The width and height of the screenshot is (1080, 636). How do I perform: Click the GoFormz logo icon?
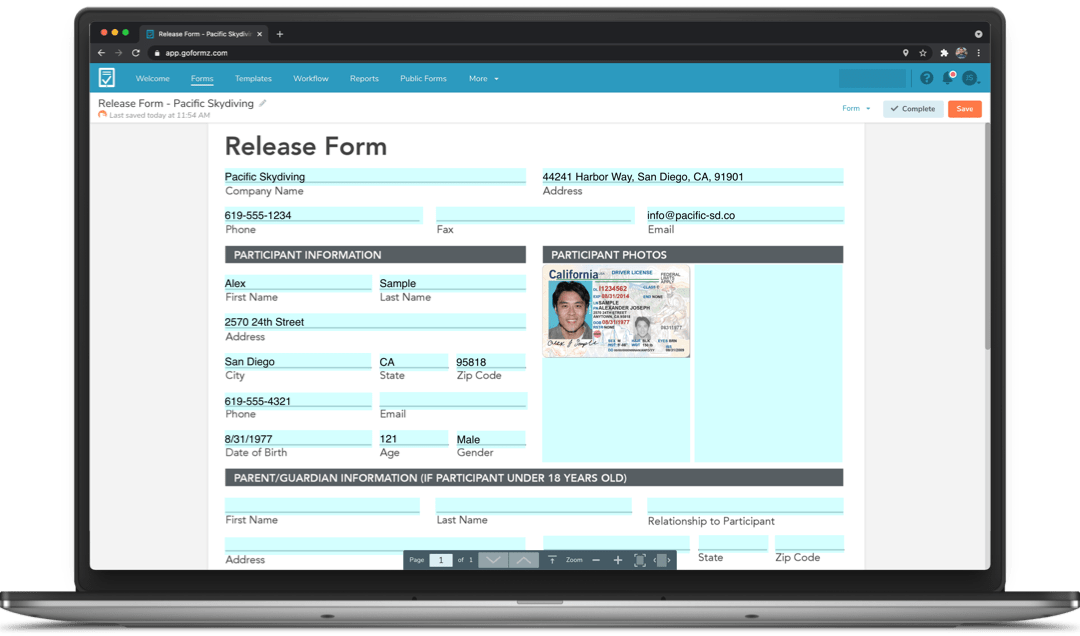(x=107, y=77)
